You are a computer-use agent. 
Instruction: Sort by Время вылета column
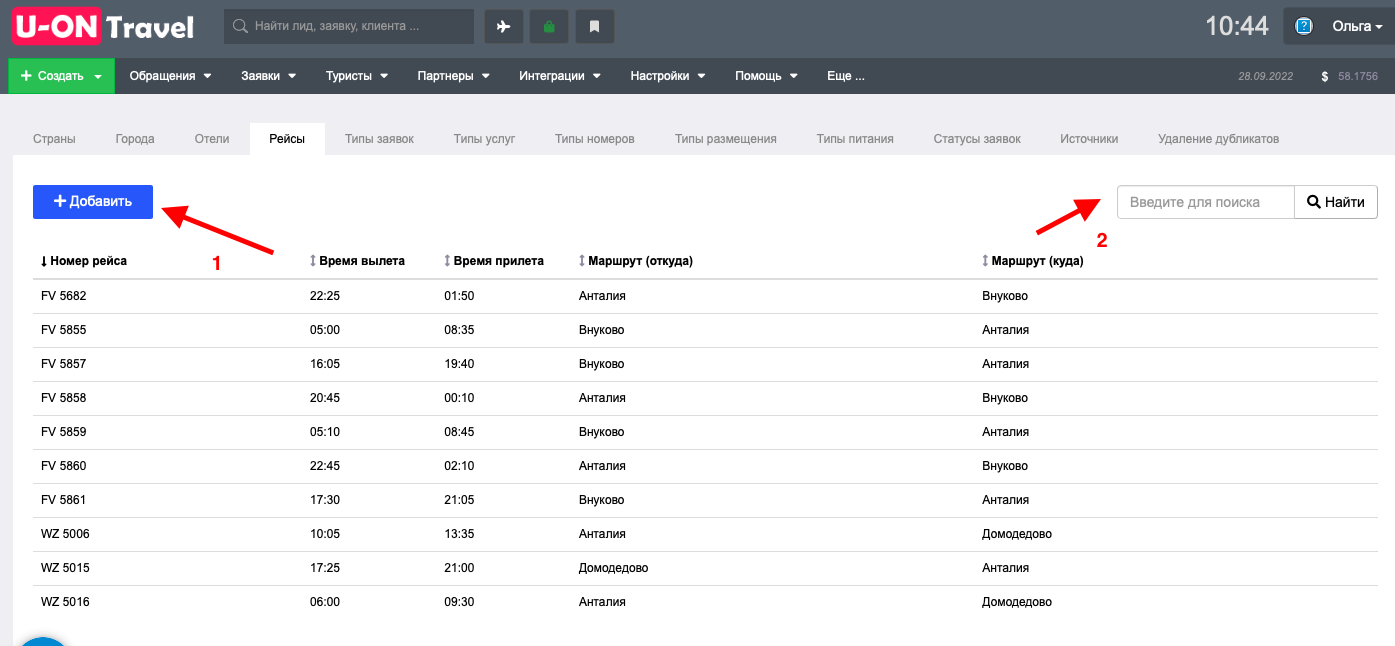pos(357,261)
